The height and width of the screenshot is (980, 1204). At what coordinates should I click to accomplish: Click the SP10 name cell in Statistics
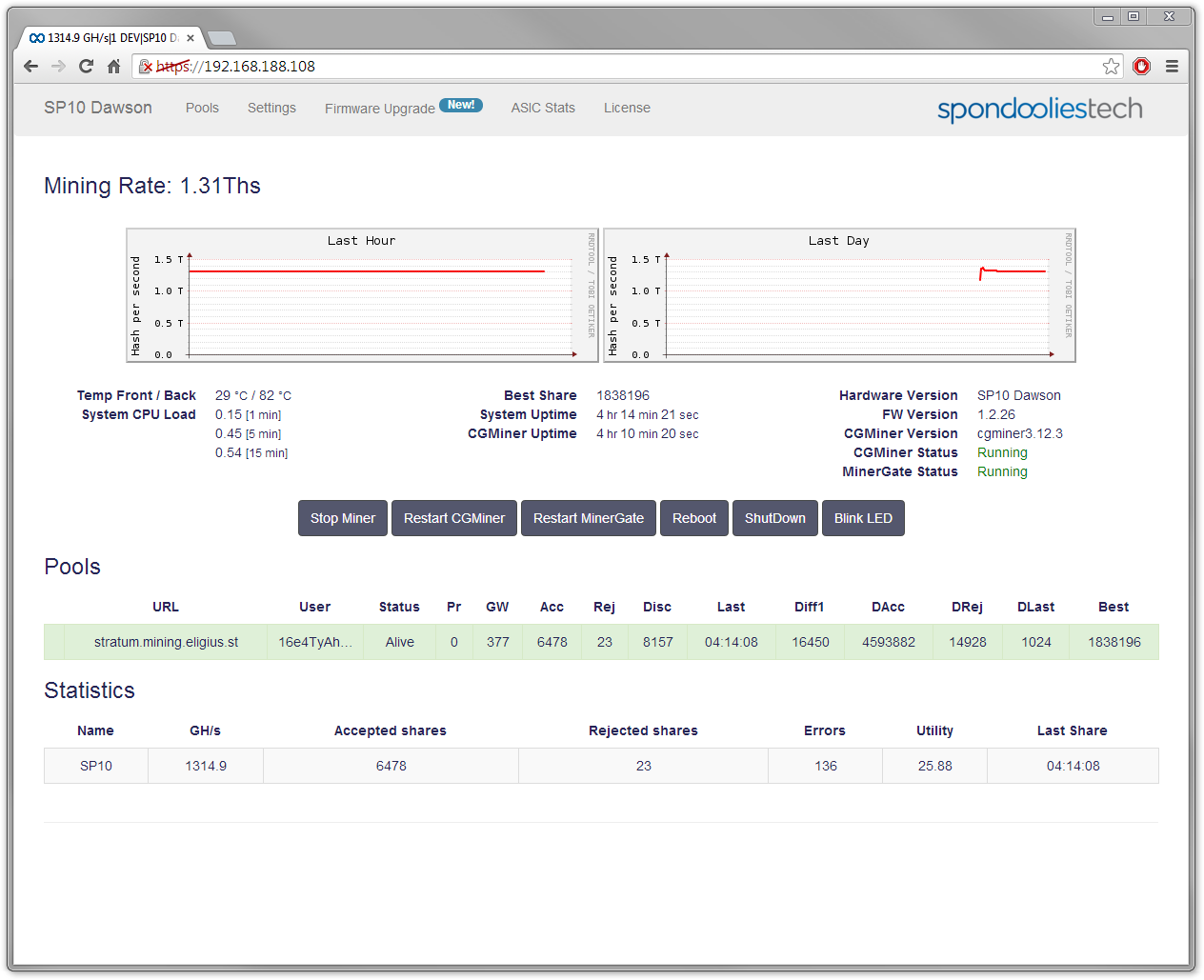(x=96, y=766)
